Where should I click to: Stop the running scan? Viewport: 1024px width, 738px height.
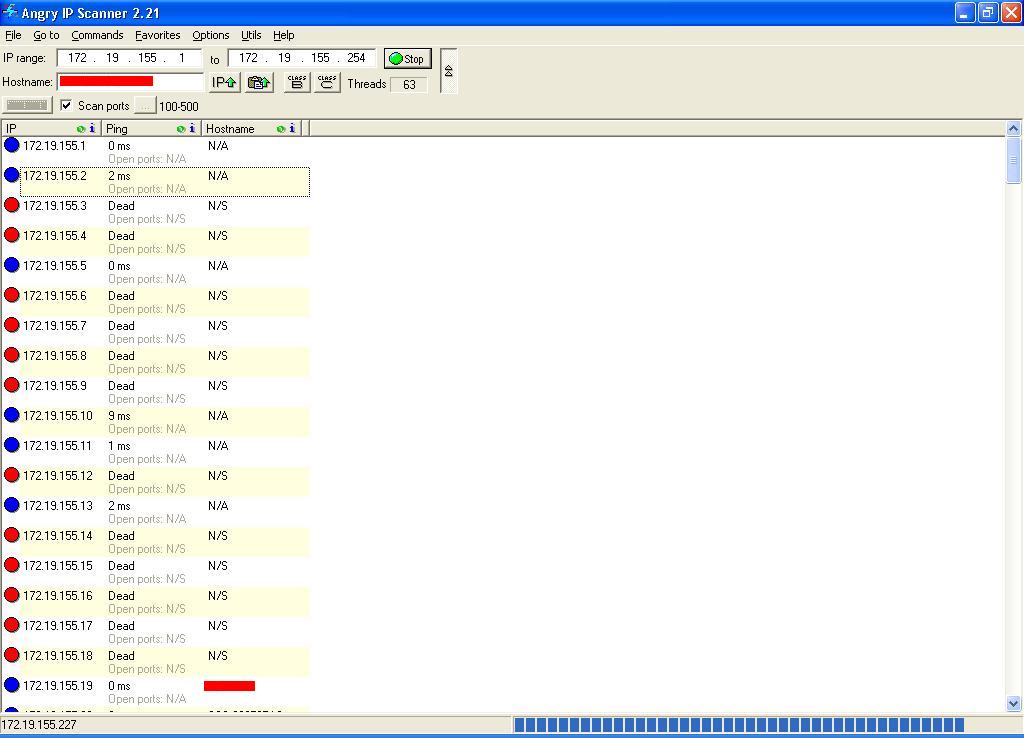pos(408,59)
